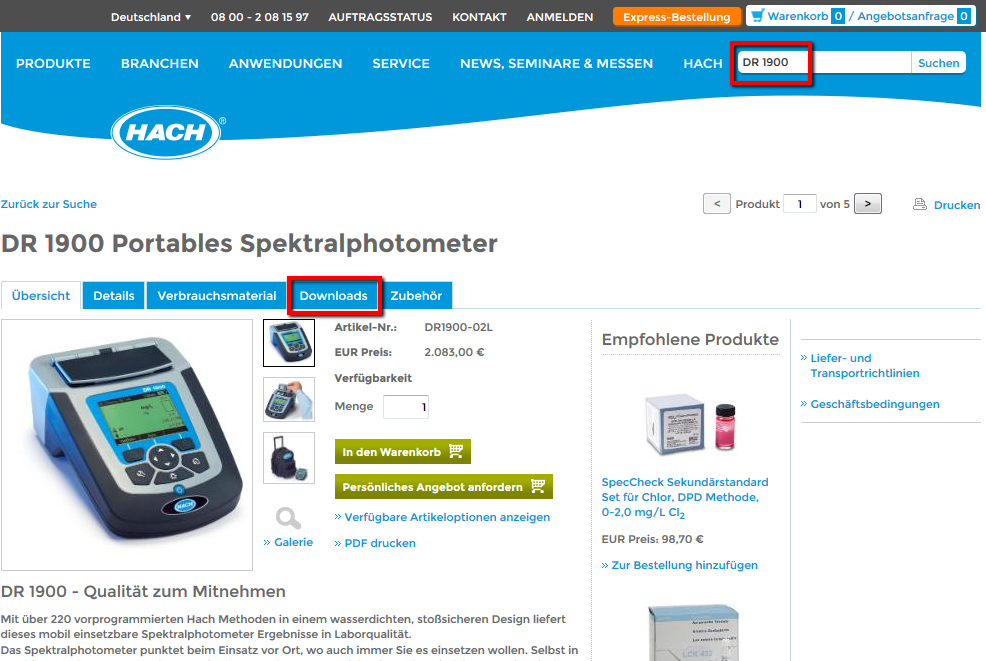
Task: Click Persönliches Angebot anfordern button
Action: coord(443,487)
